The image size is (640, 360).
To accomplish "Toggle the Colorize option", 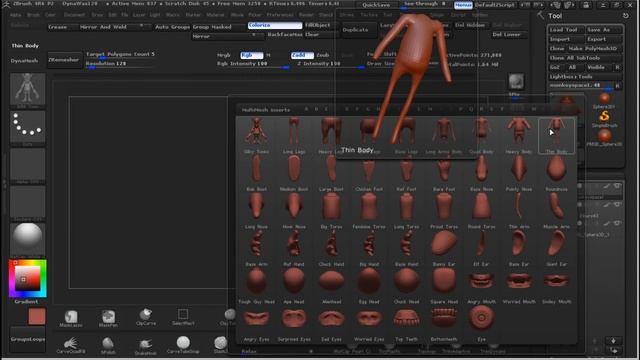I will click(275, 25).
